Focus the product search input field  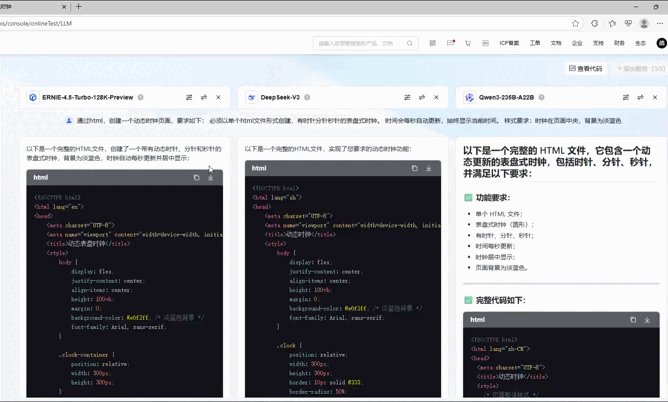coord(366,43)
